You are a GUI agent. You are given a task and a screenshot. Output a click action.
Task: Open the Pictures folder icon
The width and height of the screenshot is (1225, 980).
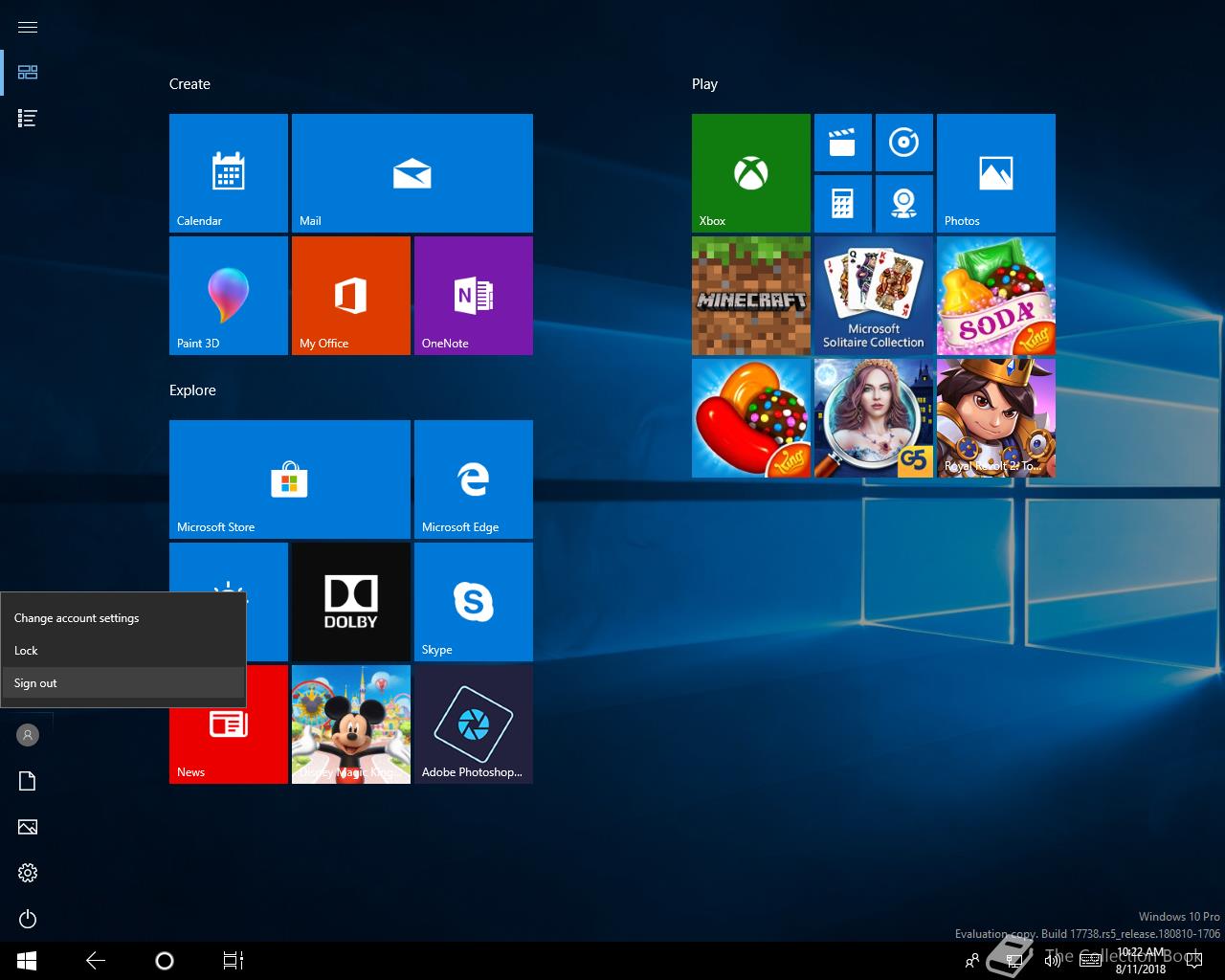[x=28, y=827]
